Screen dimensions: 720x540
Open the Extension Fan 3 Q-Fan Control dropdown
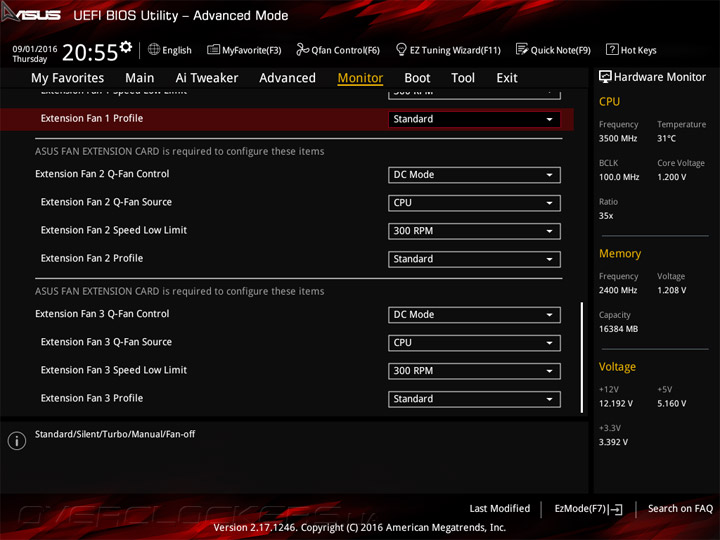coord(474,315)
